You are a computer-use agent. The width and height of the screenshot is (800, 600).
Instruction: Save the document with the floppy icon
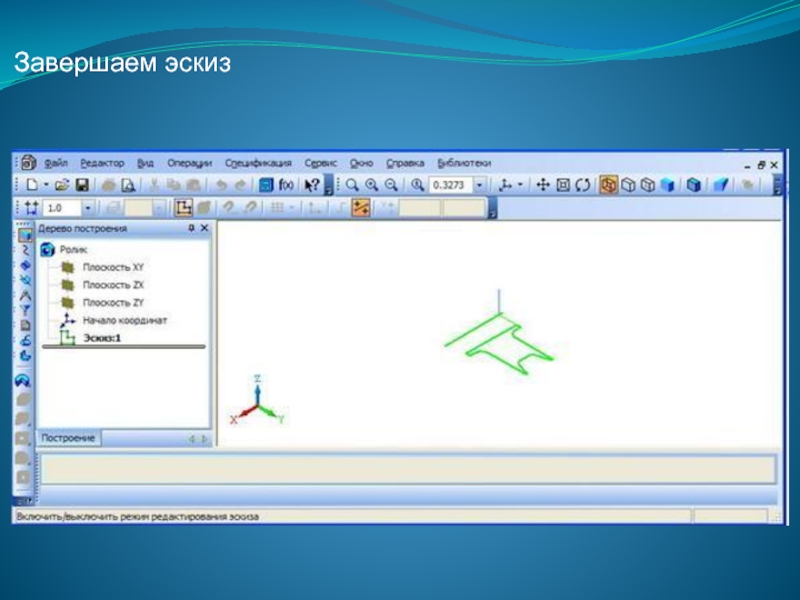82,185
